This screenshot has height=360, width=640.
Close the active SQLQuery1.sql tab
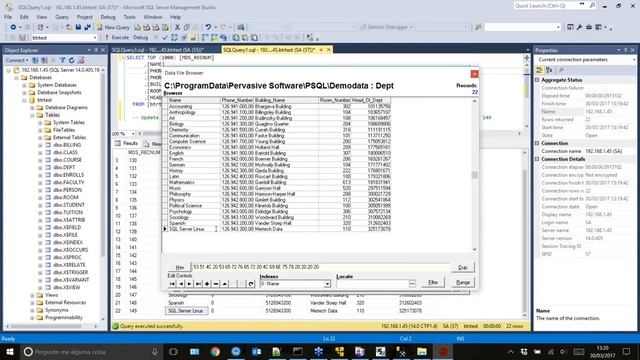tap(329, 50)
